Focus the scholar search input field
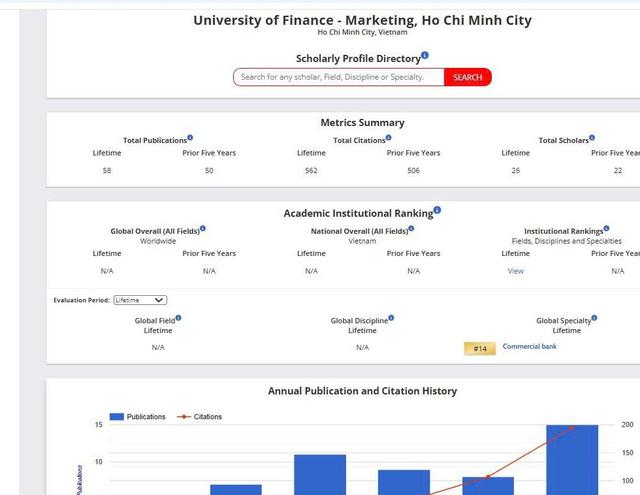 tap(339, 77)
